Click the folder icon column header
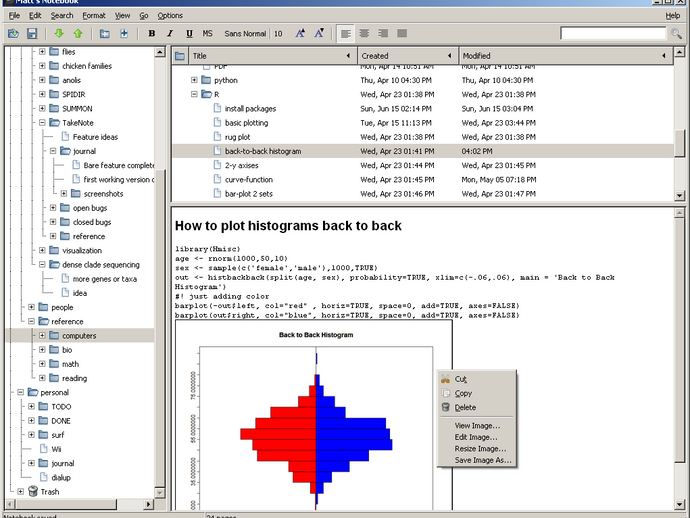This screenshot has height=518, width=690. tap(180, 56)
